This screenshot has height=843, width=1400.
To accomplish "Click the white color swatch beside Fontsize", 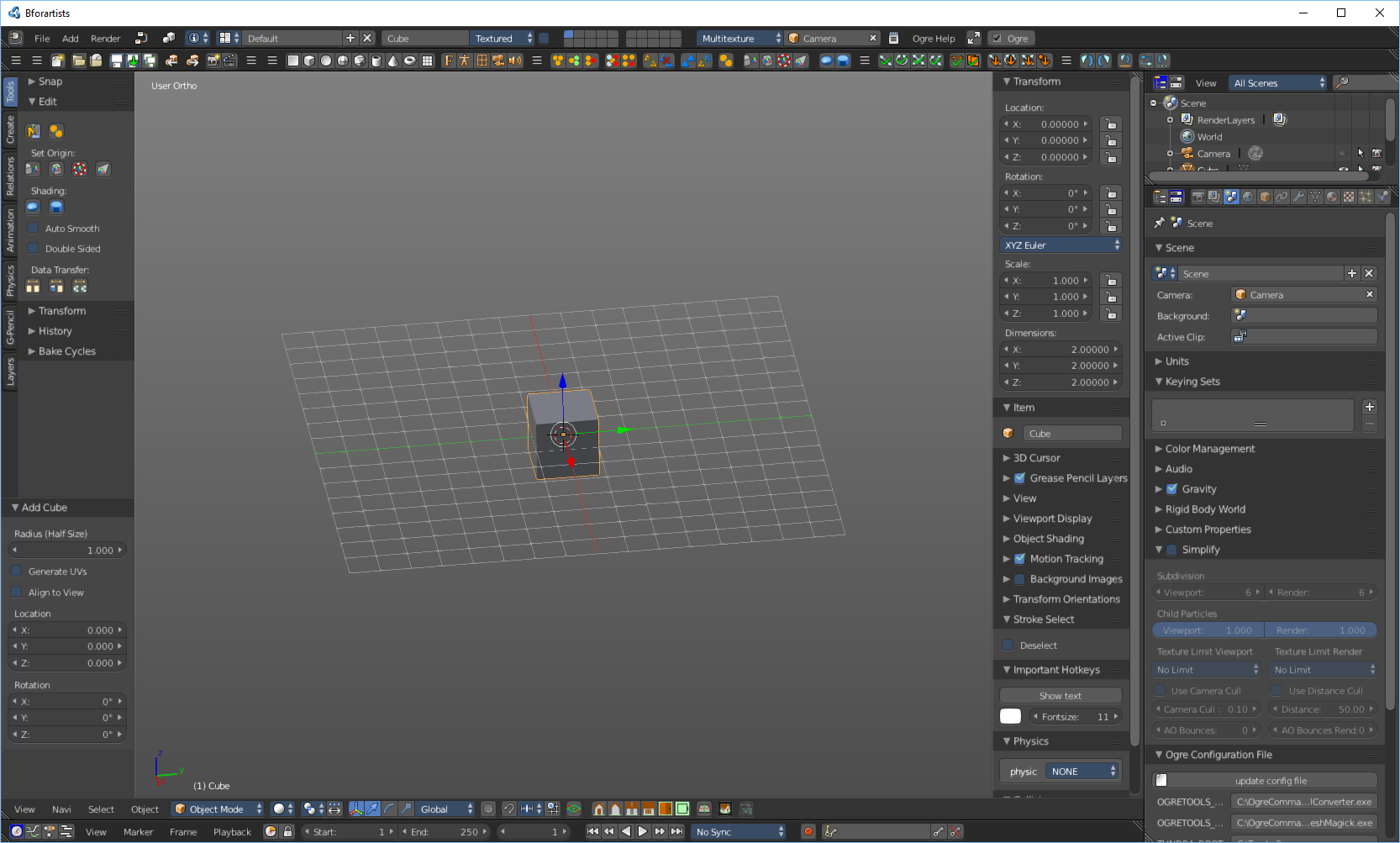I will (1010, 717).
